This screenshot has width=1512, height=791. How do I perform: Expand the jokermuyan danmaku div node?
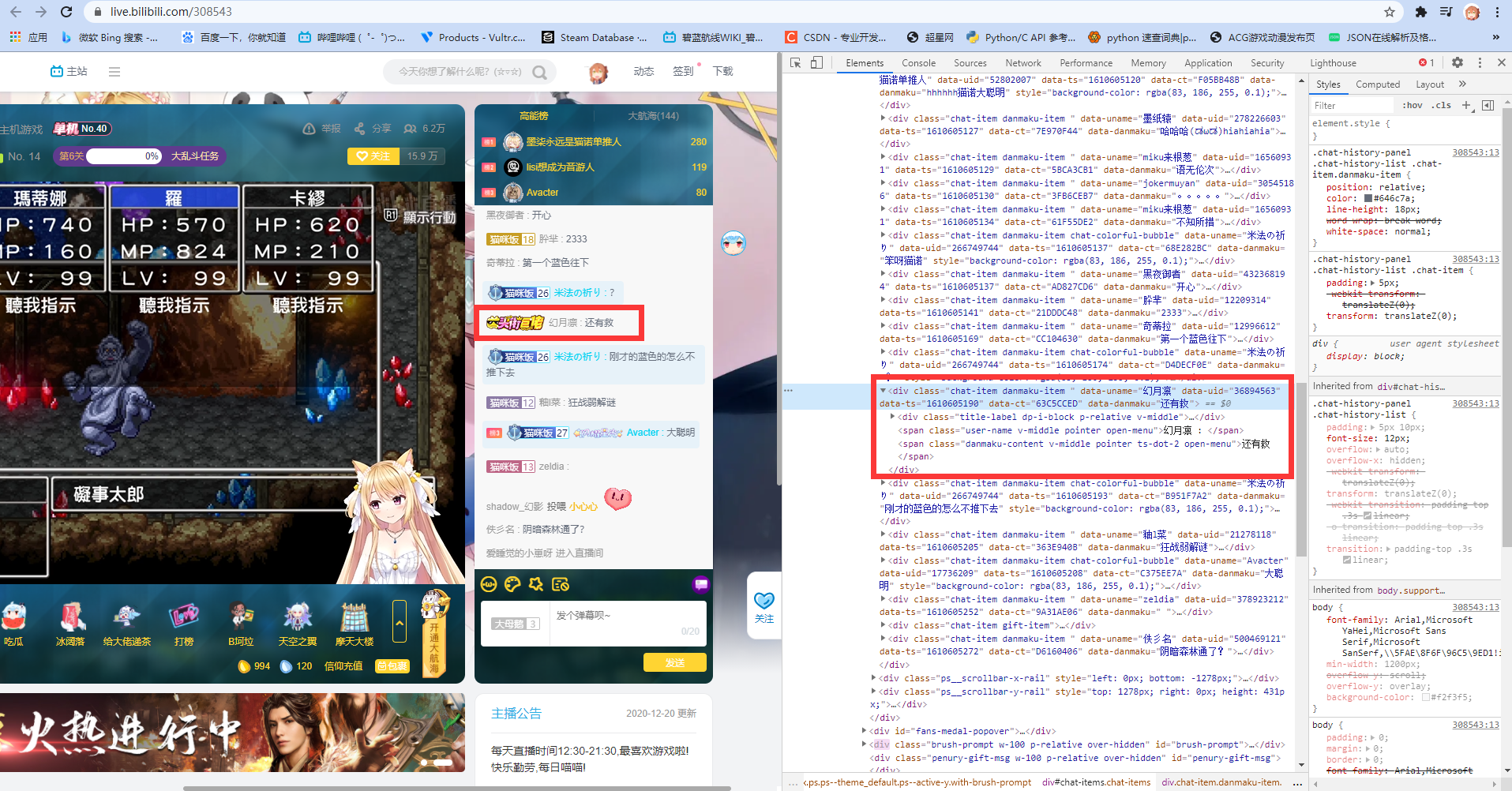(x=883, y=183)
